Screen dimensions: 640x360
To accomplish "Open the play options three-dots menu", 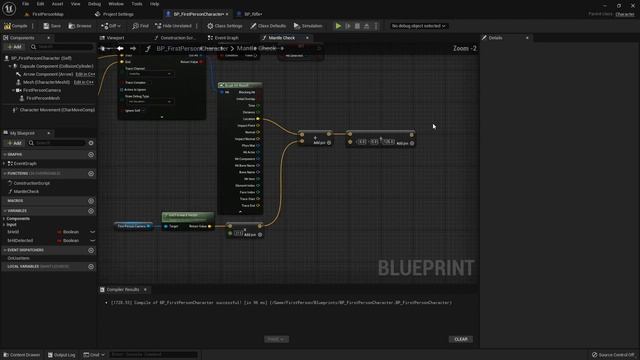I will (x=376, y=26).
